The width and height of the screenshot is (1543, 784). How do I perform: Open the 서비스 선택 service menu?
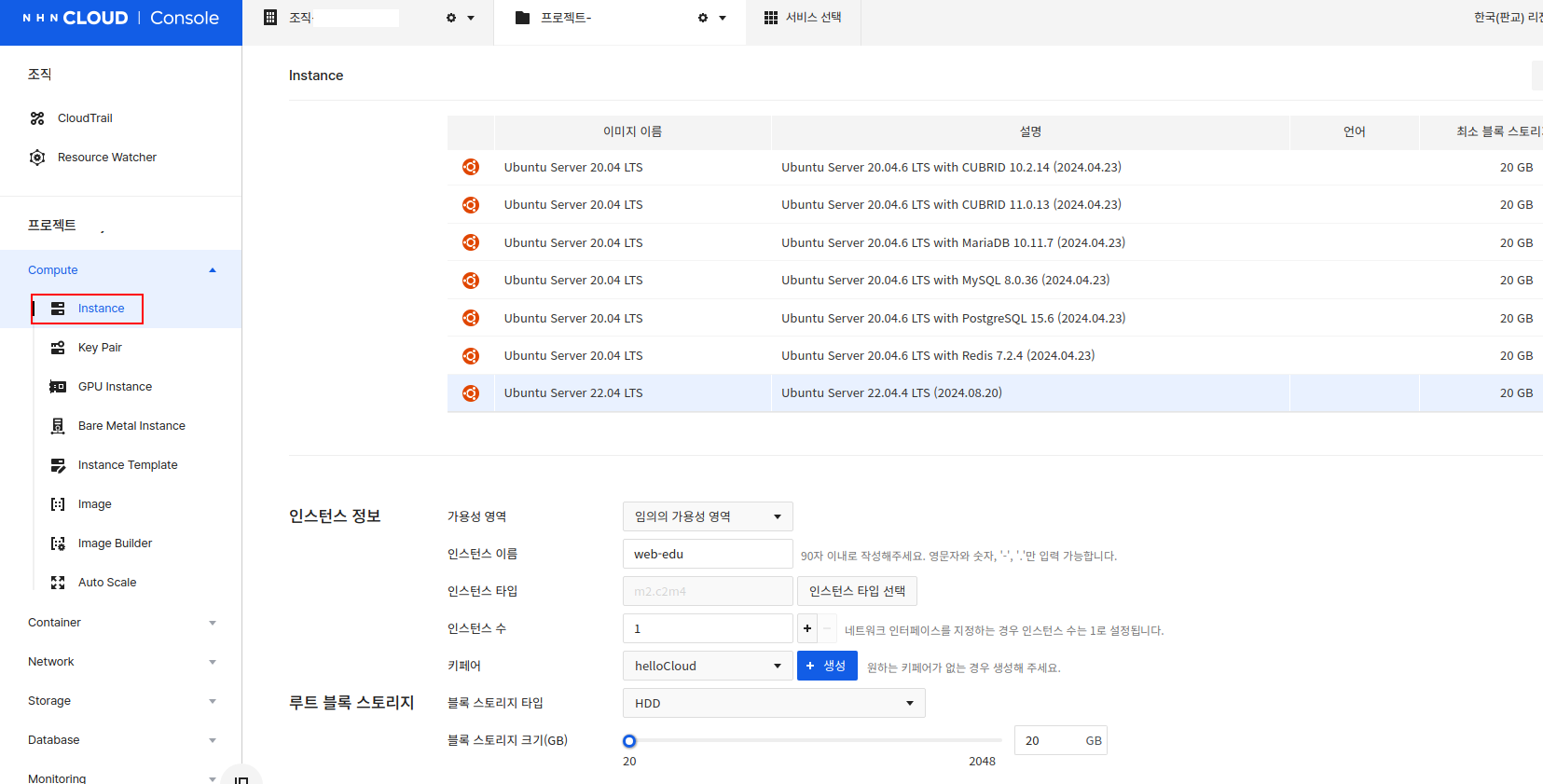point(803,18)
